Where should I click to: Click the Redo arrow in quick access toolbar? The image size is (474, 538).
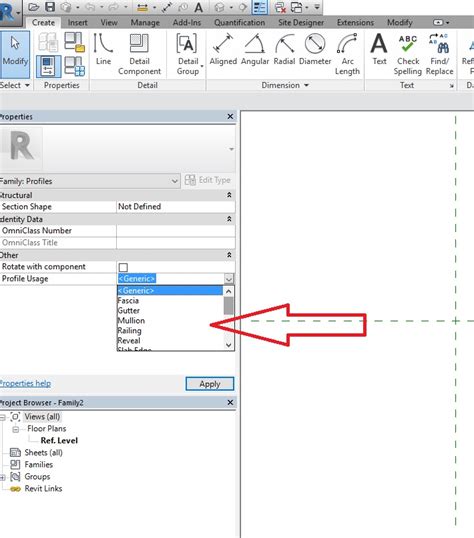tap(113, 7)
